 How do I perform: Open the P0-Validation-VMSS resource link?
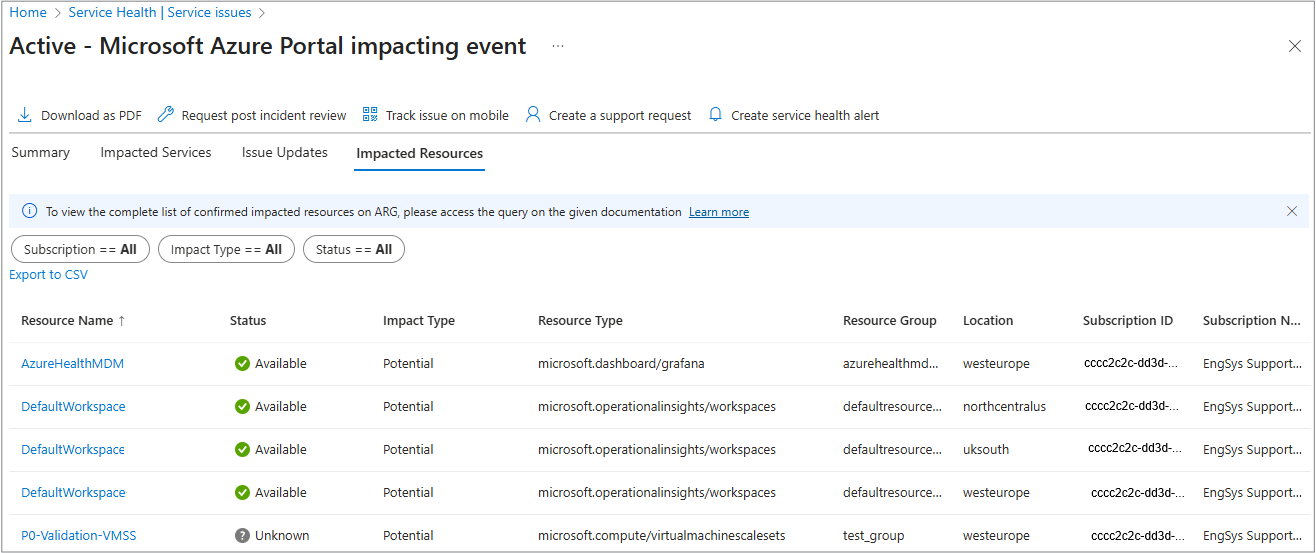coord(79,536)
